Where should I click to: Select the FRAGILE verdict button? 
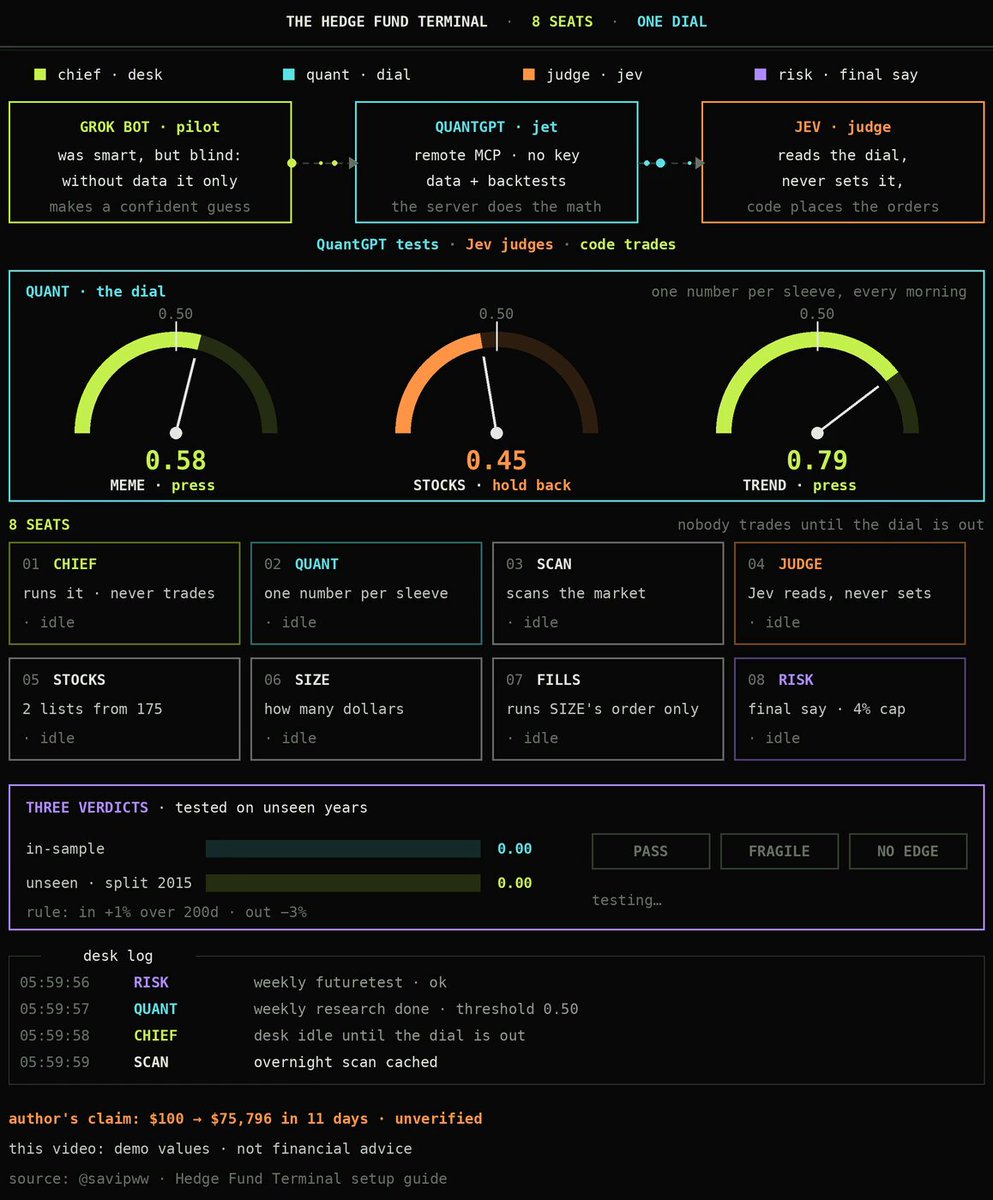(780, 851)
